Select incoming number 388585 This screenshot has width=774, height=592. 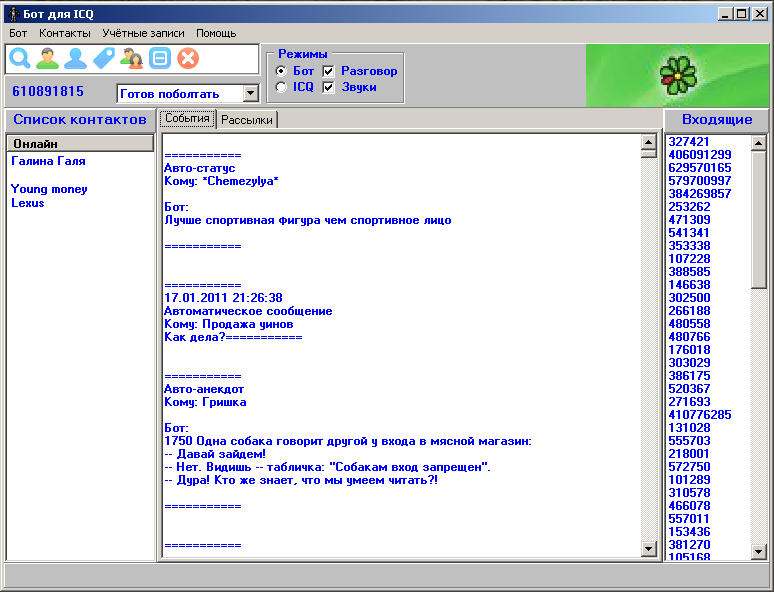(689, 272)
